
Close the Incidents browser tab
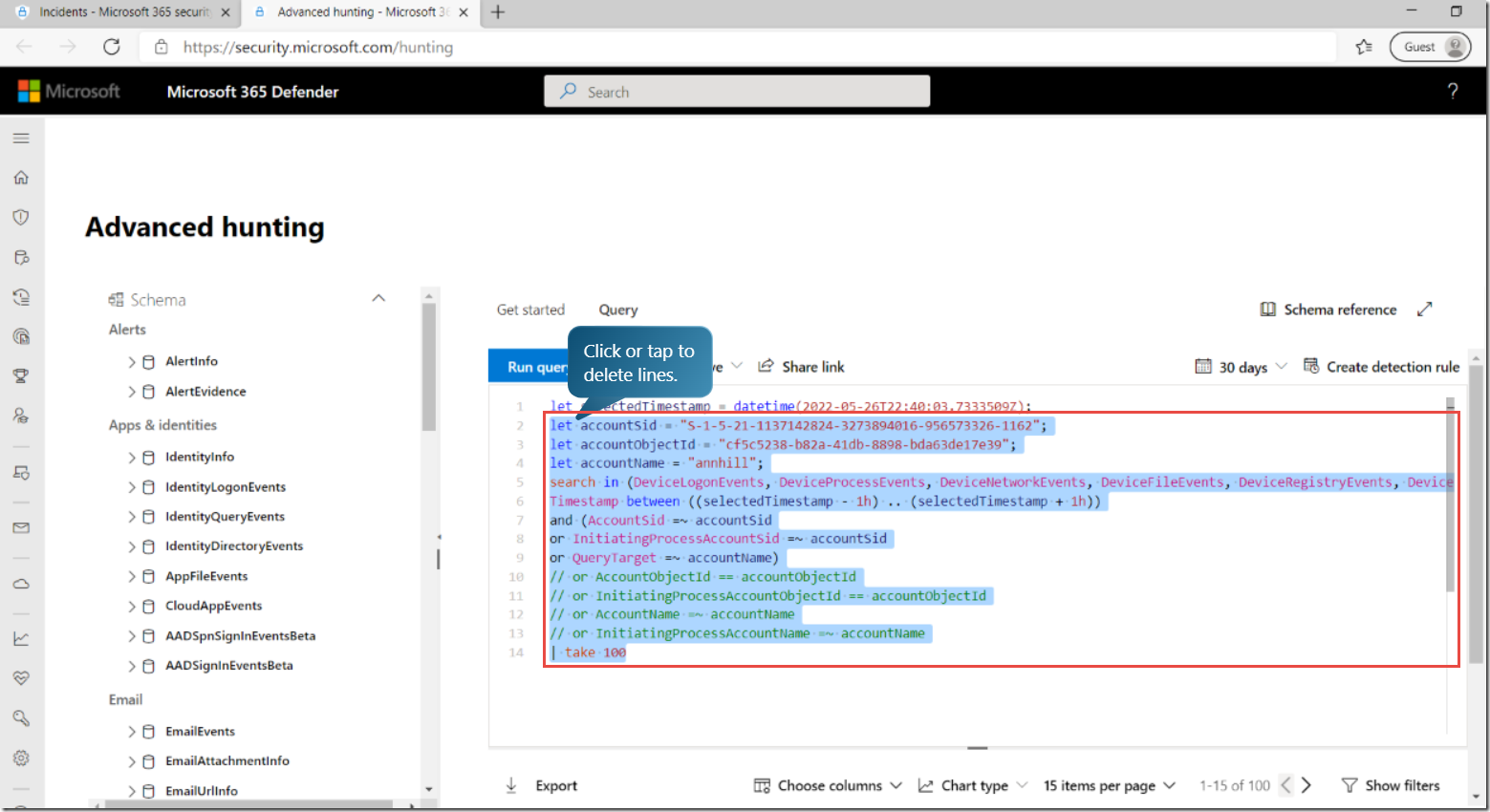[226, 12]
